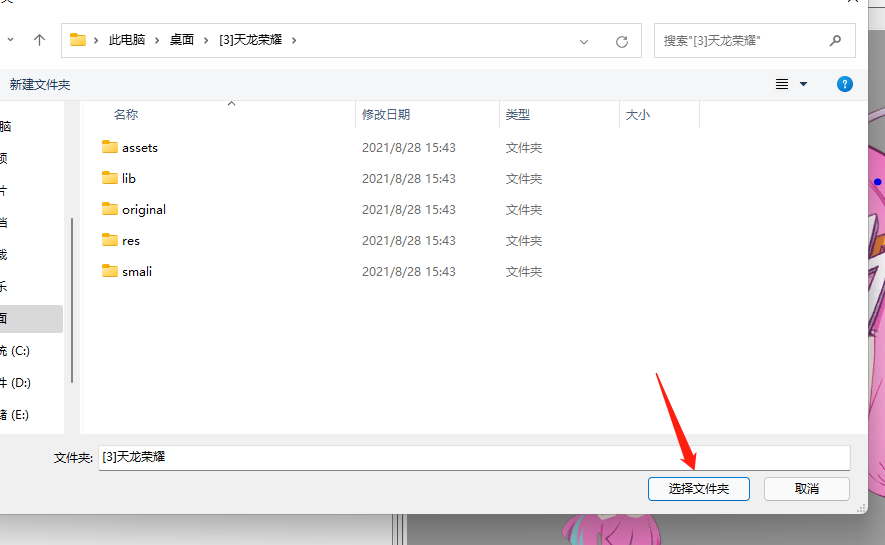Navigate to 桌面 in breadcrumb path
Viewport: 885px width, 545px height.
click(182, 41)
